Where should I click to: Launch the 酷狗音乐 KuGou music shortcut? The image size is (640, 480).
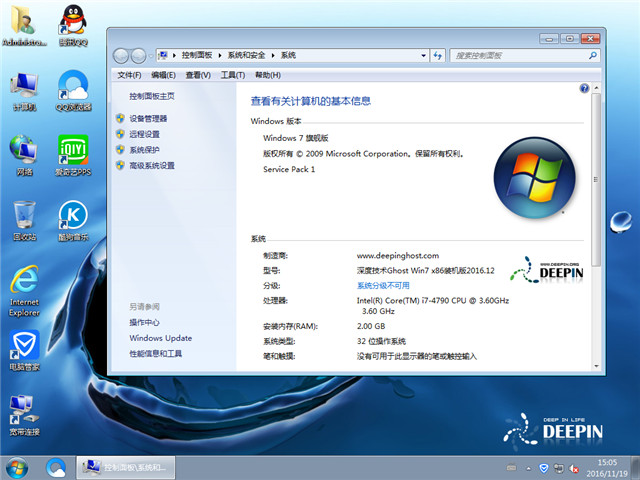(x=73, y=220)
